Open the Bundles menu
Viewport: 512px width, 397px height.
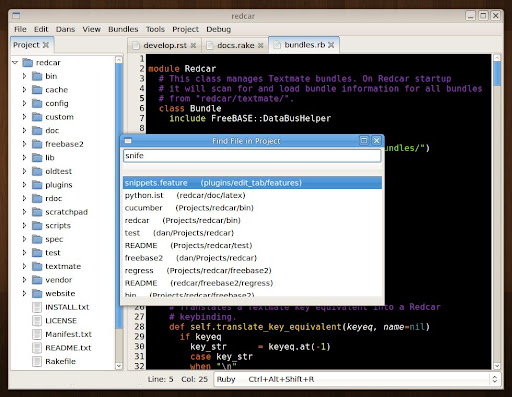[123, 29]
